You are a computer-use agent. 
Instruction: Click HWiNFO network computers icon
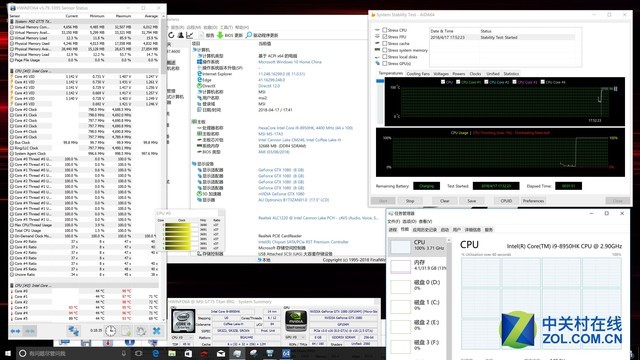pos(73,331)
